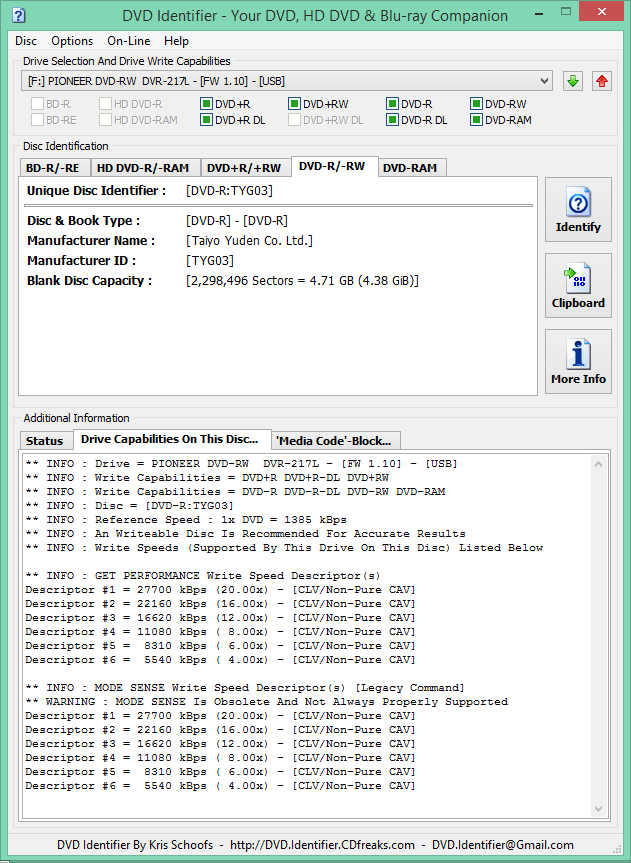Screen dimensions: 631x863
Task: Click the DVD.Identifier.CDfreaks.com link
Action: point(322,845)
